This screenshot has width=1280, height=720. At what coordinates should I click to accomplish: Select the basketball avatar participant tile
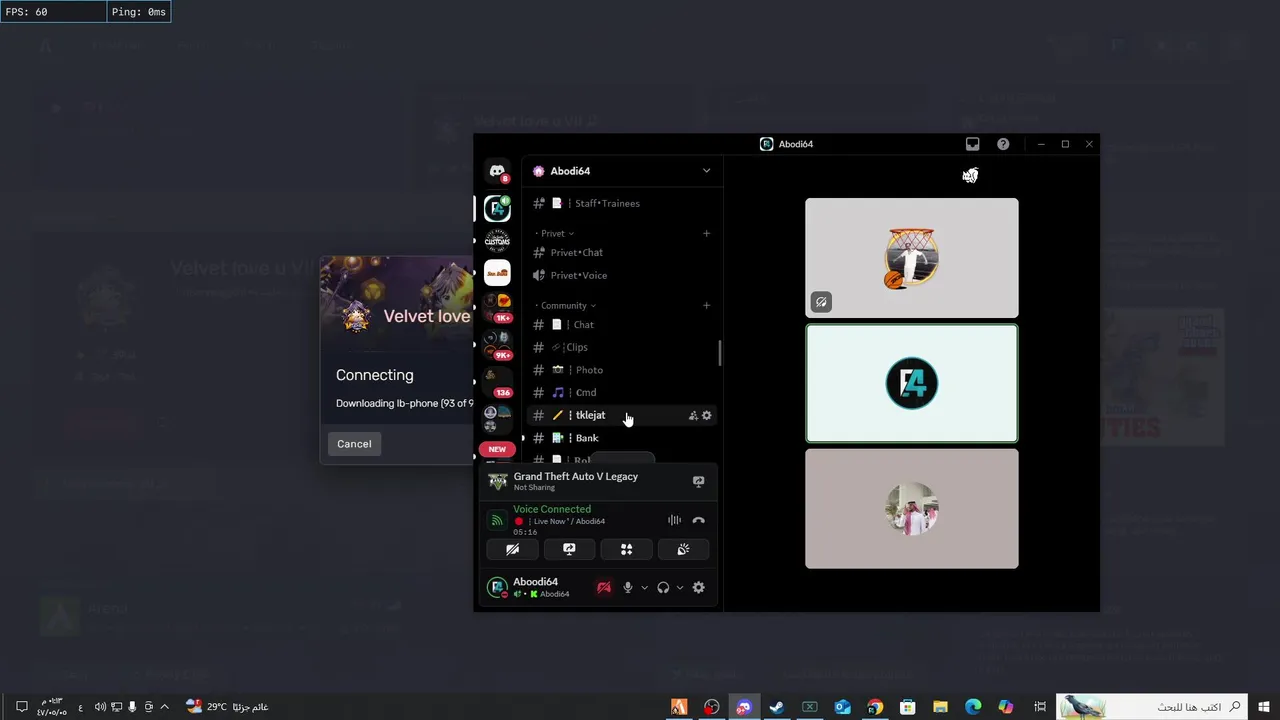coord(912,258)
